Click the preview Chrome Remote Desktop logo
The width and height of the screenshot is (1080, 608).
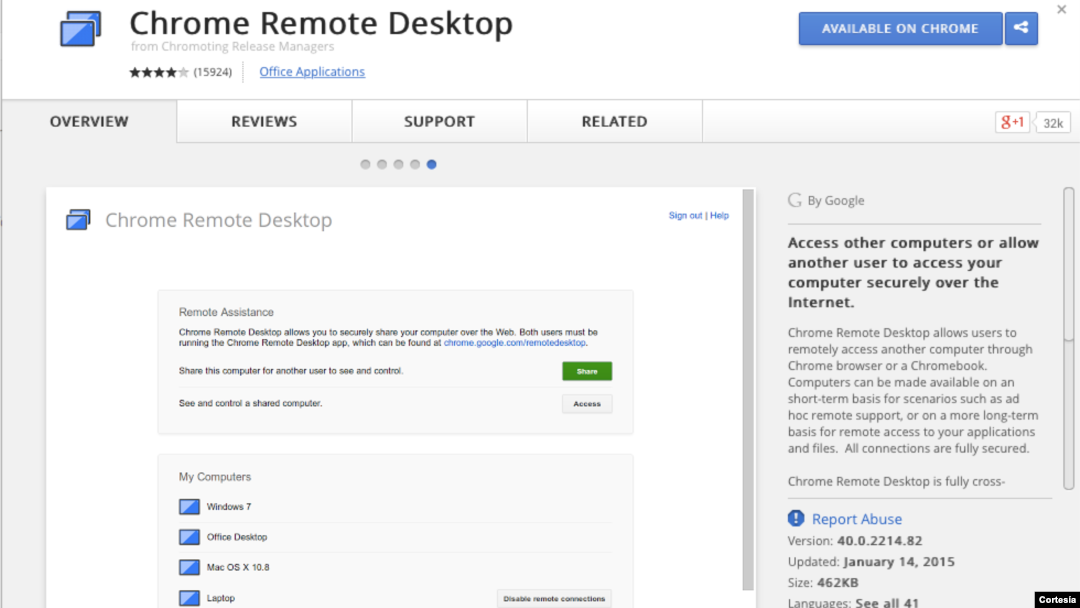point(78,220)
